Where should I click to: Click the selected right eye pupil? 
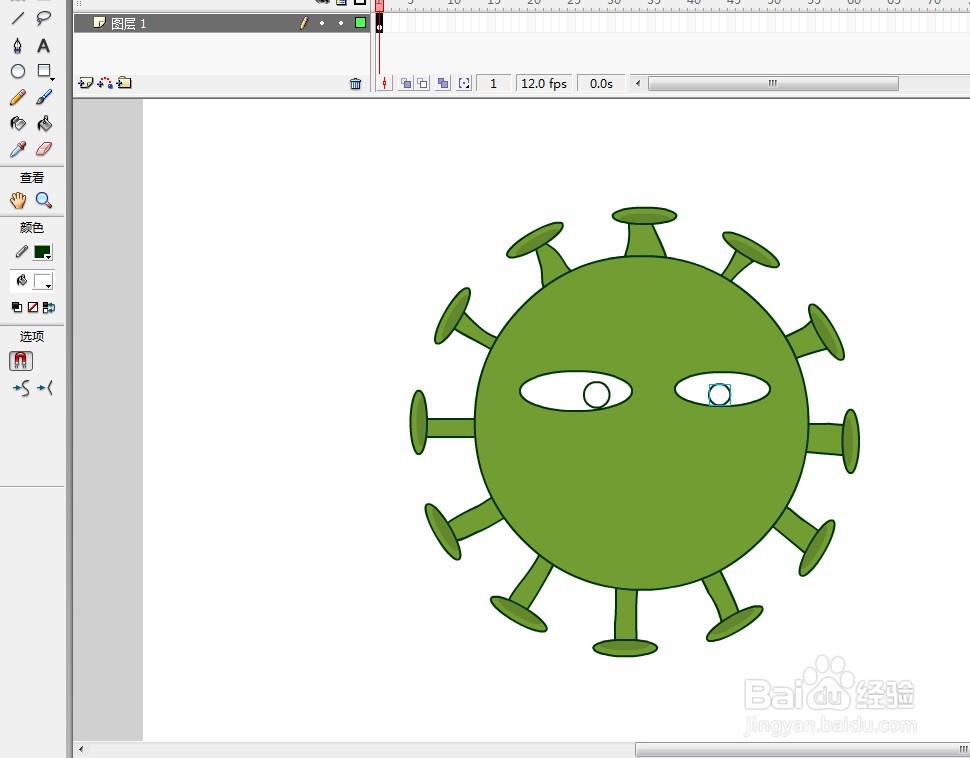click(x=719, y=395)
